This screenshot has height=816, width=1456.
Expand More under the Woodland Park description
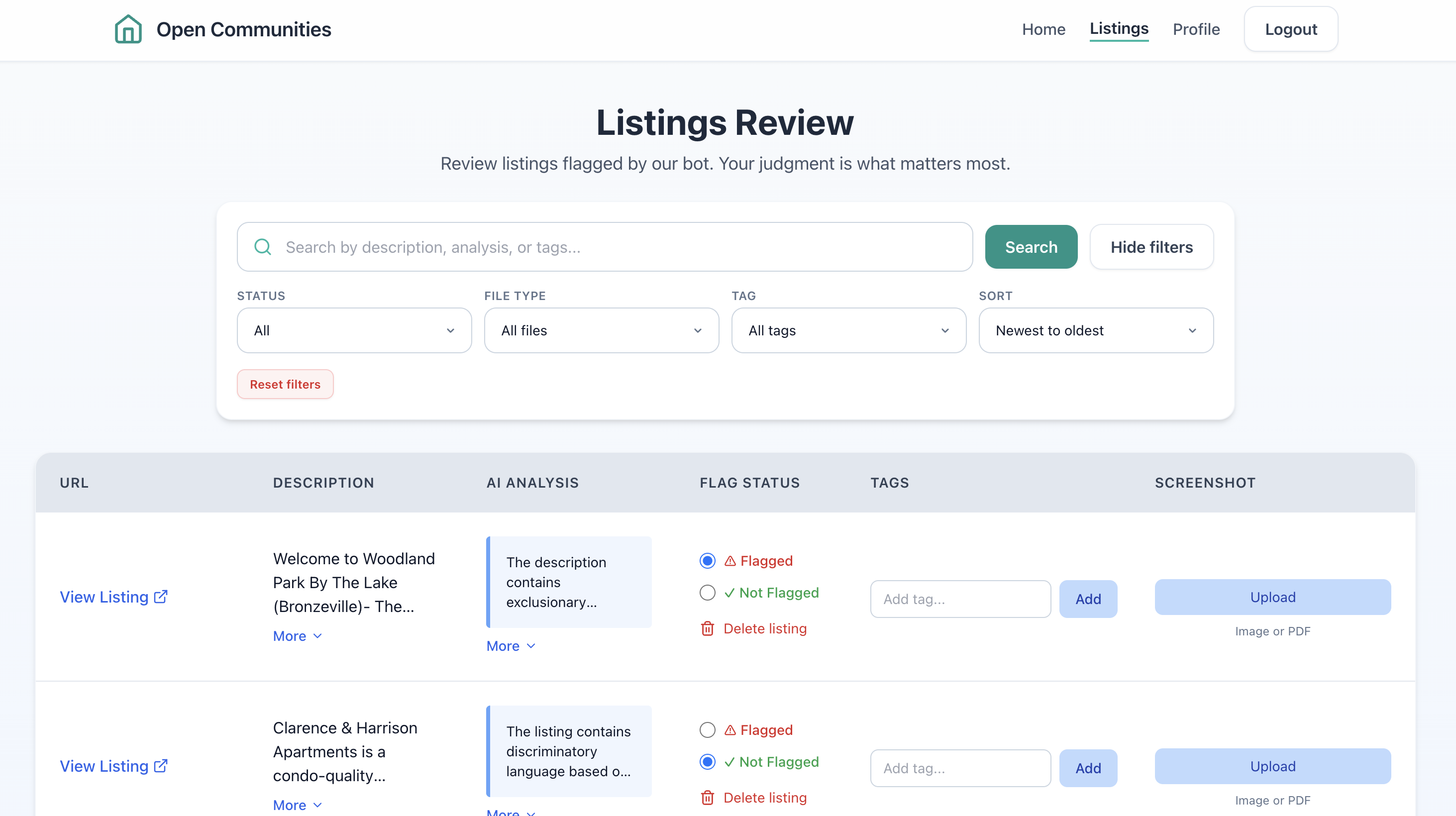point(297,636)
